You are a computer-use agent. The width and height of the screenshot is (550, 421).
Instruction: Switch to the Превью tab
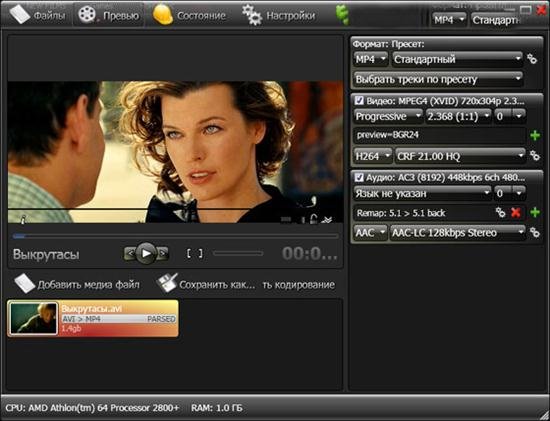(109, 14)
